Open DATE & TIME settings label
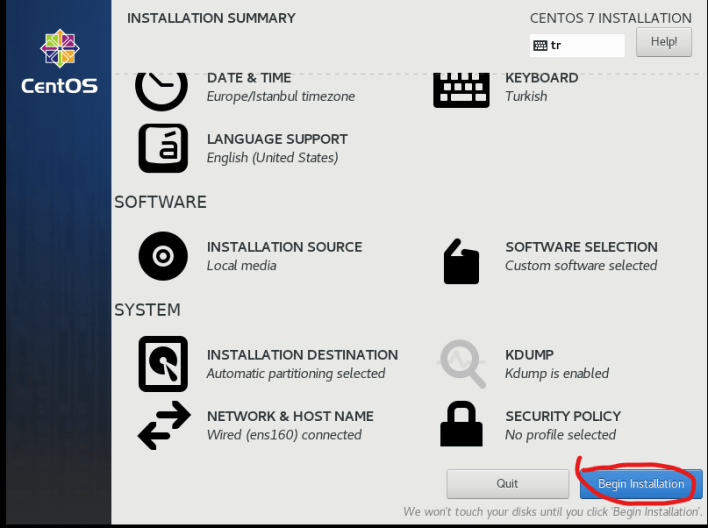This screenshot has width=708, height=528. (249, 78)
